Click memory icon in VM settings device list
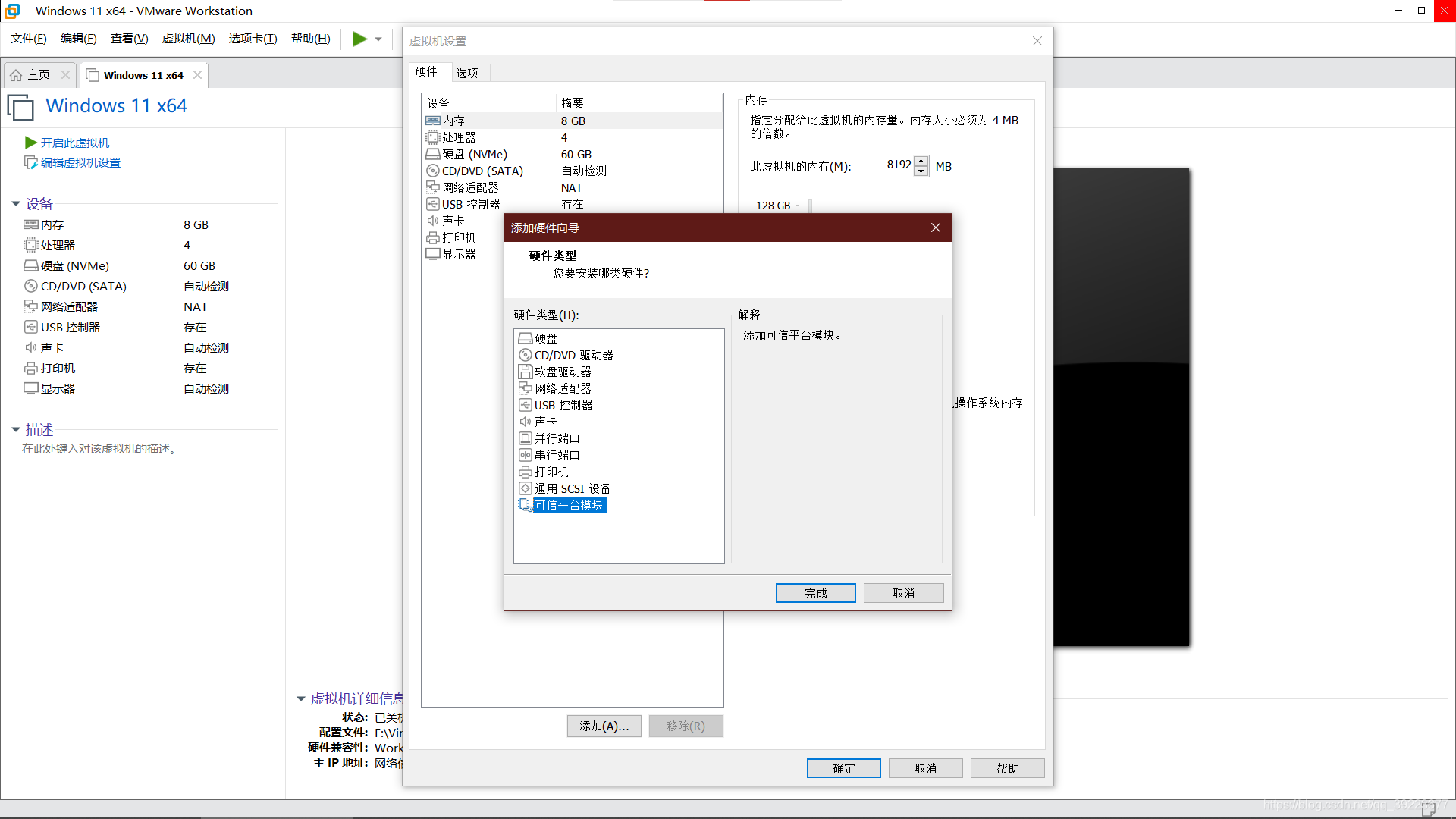Screen dimensions: 1456x819 click(433, 121)
